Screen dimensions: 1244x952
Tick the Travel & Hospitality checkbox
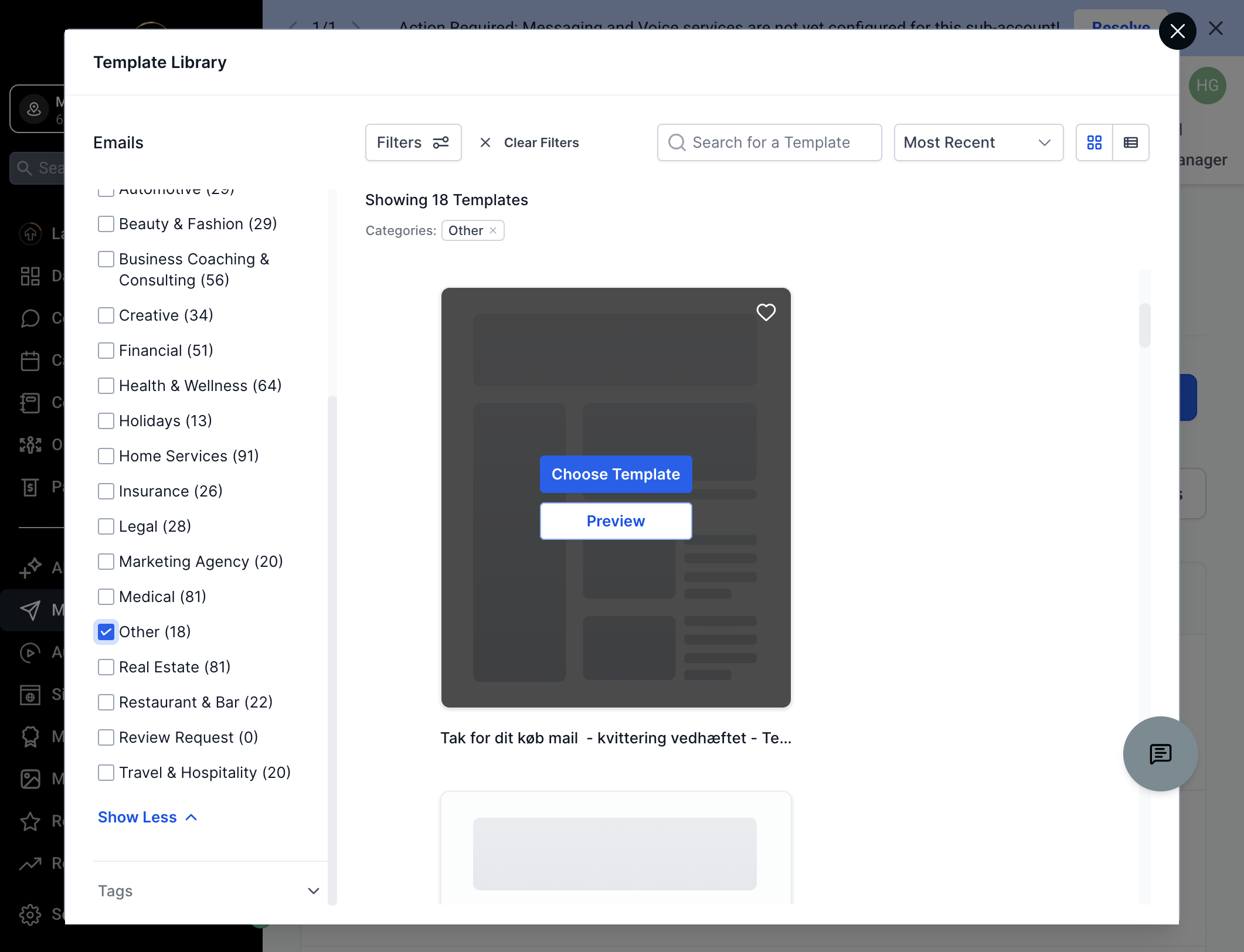[106, 773]
